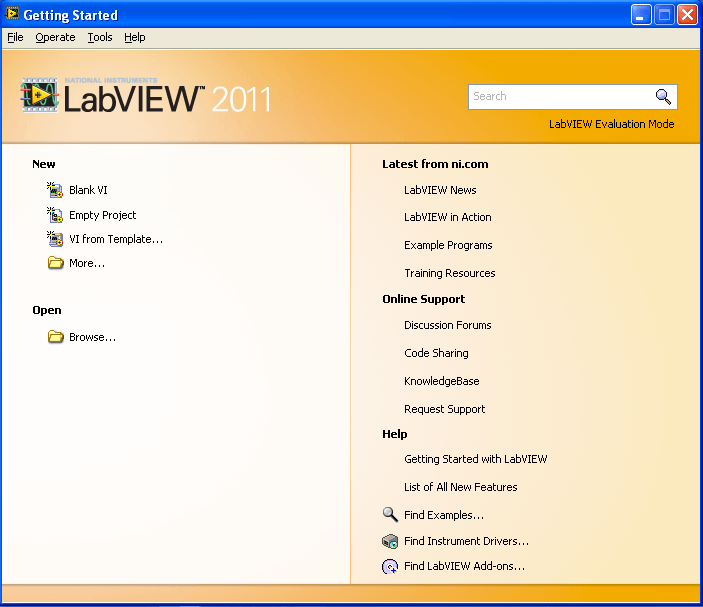Open the Help menu

point(135,37)
